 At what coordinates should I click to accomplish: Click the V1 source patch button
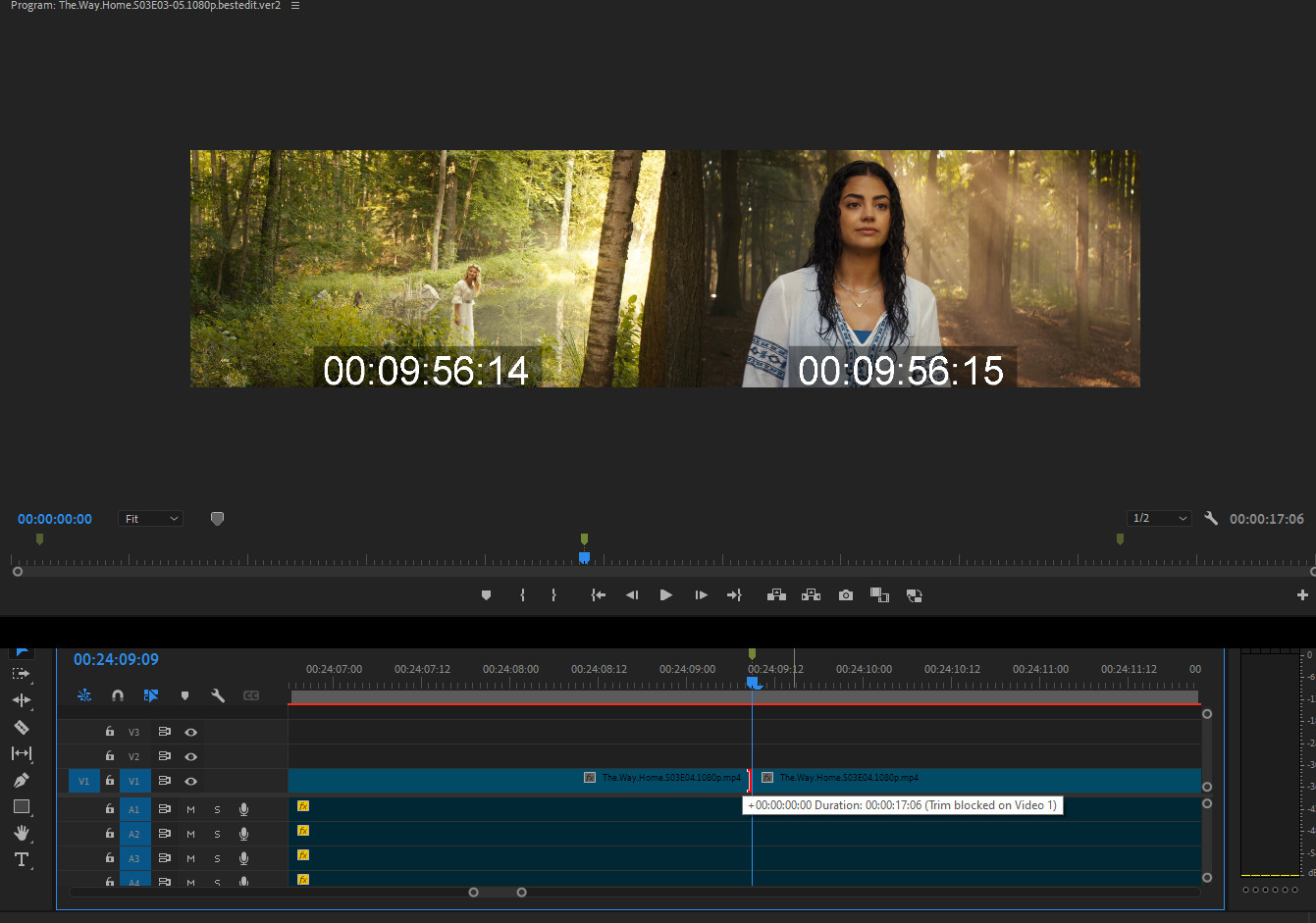(83, 781)
